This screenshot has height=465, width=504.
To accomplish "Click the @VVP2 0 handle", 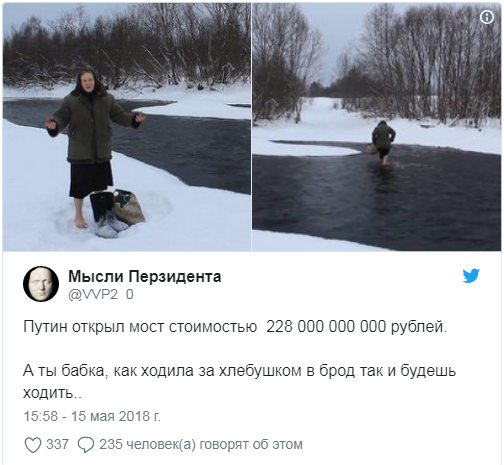I will click(x=101, y=295).
